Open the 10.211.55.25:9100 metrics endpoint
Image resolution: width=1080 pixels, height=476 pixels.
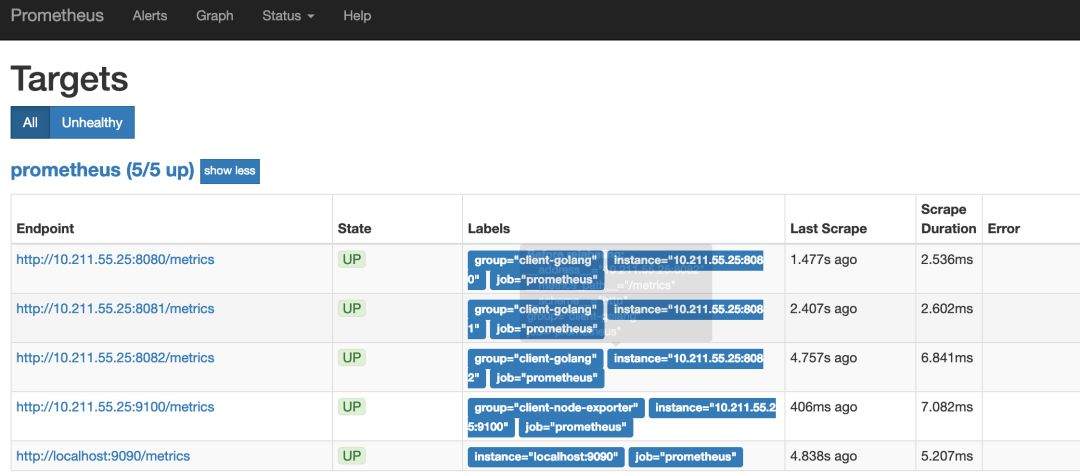(x=115, y=407)
